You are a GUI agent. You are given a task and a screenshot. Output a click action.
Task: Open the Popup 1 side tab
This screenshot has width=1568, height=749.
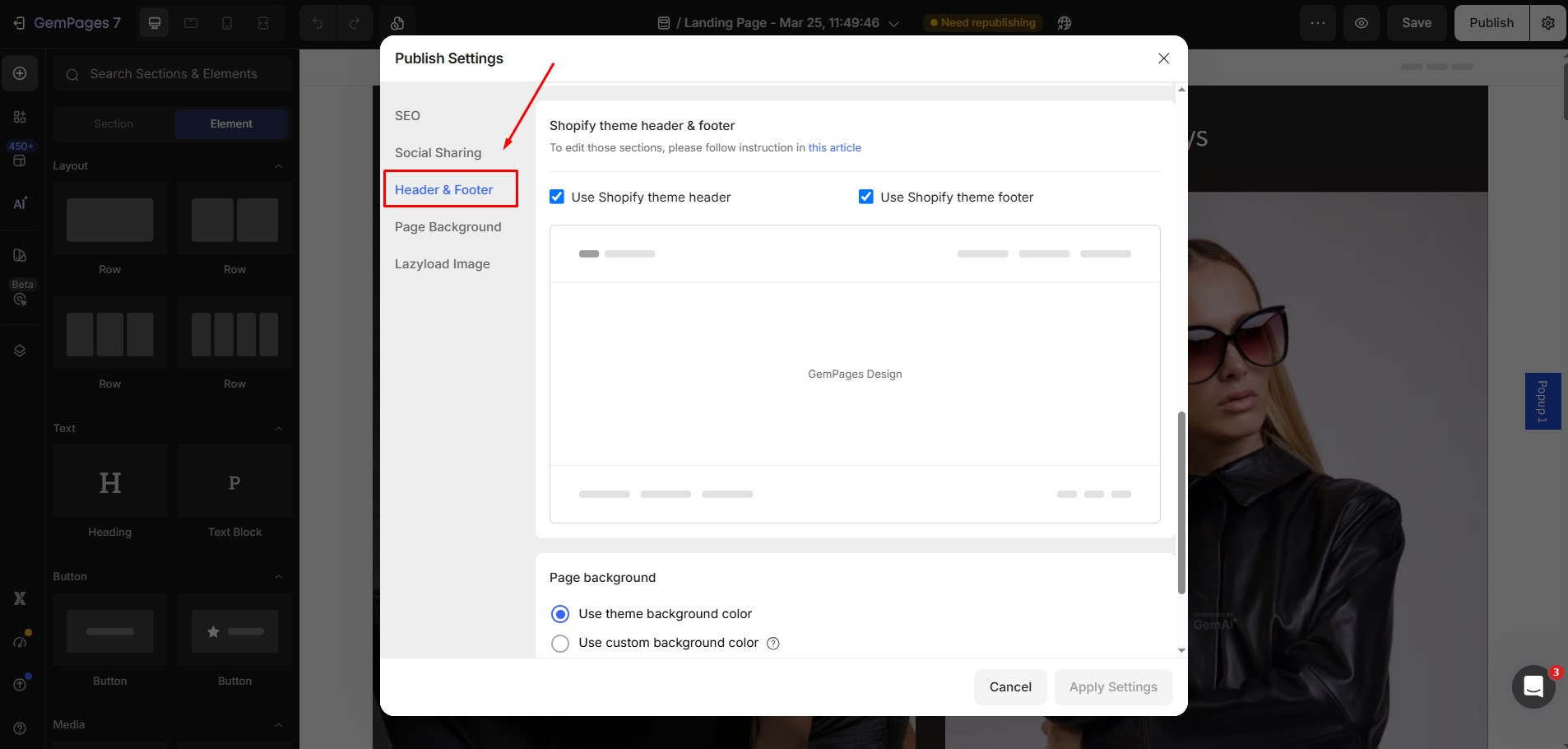click(1542, 401)
